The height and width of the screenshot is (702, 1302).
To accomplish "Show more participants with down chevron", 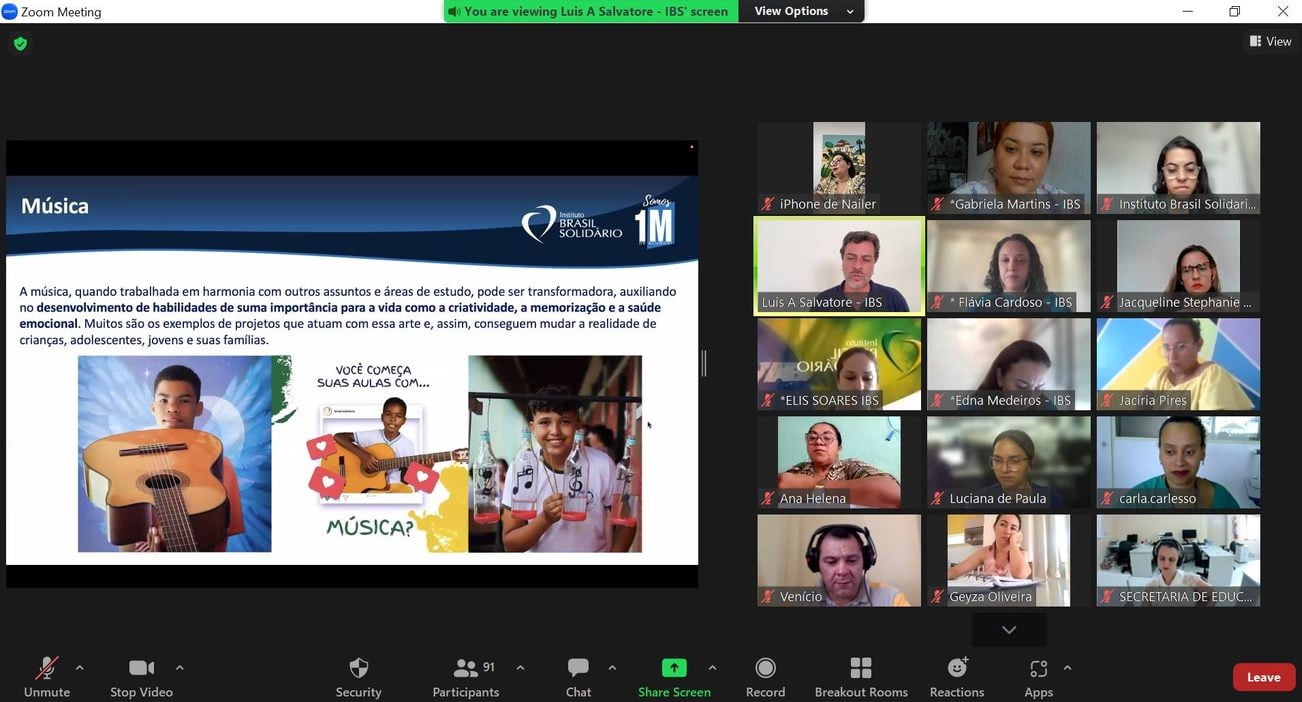I will [x=1009, y=630].
